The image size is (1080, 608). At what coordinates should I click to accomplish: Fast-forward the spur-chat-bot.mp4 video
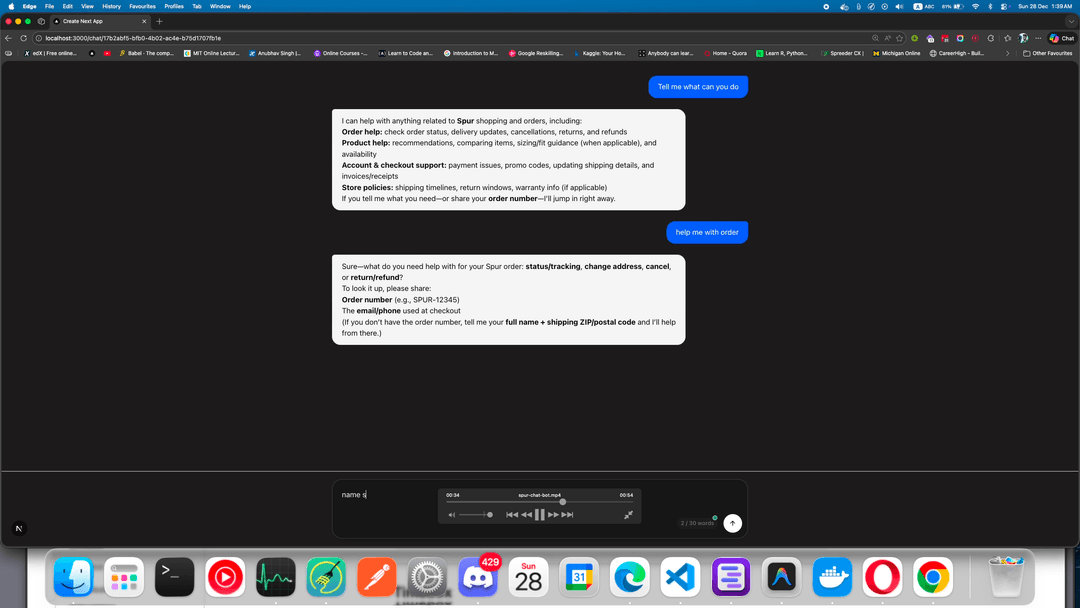click(554, 514)
